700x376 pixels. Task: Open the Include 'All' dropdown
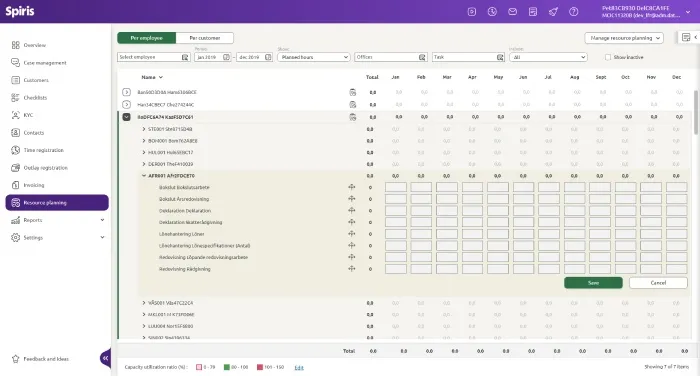click(x=548, y=57)
